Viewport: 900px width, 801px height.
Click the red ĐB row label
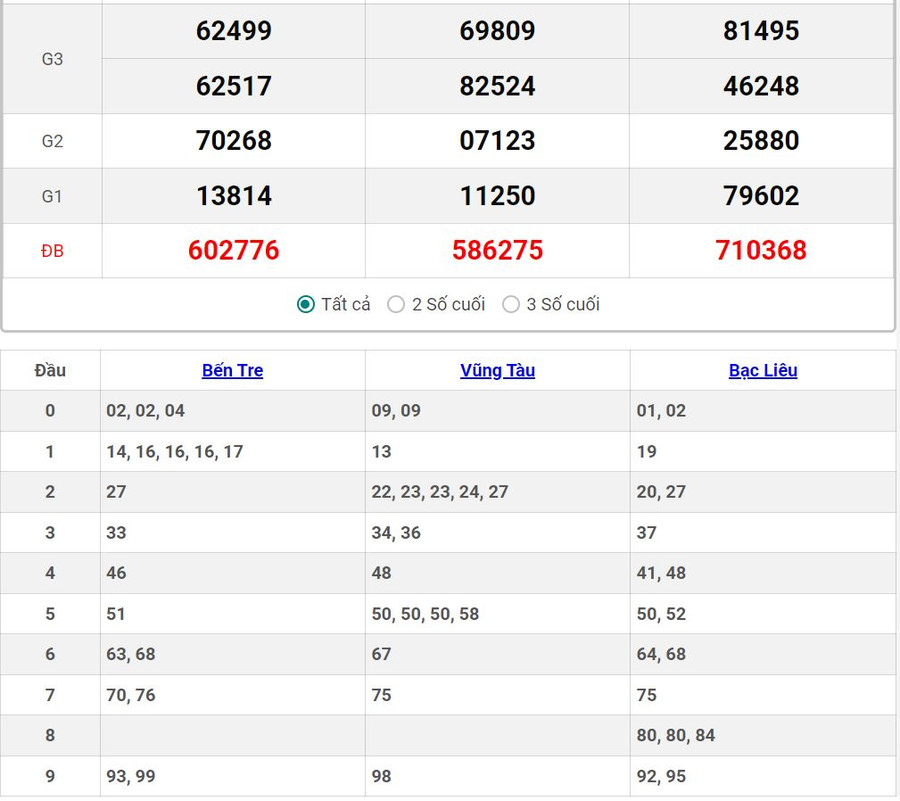click(x=52, y=251)
